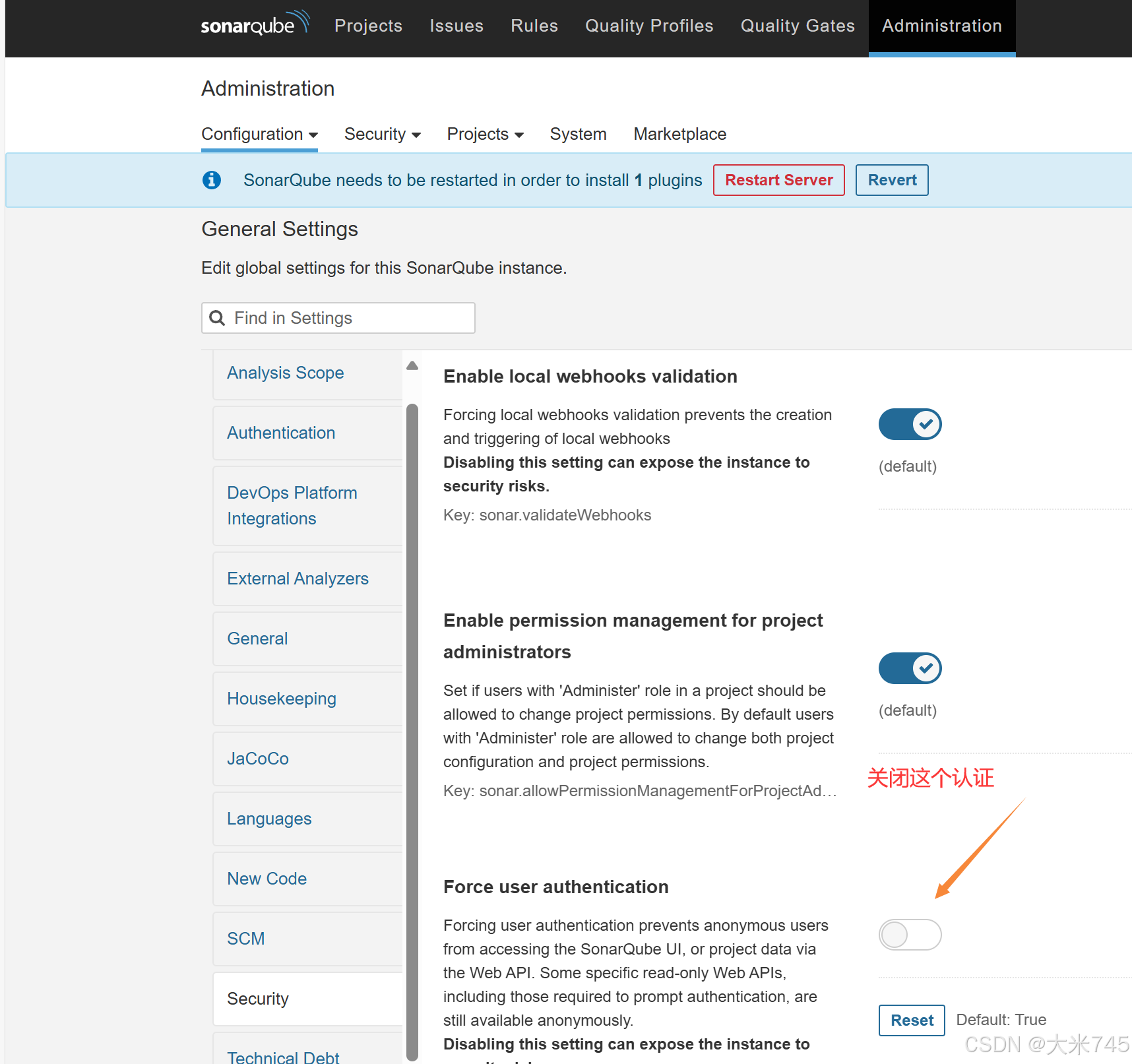The width and height of the screenshot is (1132, 1064).
Task: Open Quality Gates in top navigation
Action: point(798,26)
